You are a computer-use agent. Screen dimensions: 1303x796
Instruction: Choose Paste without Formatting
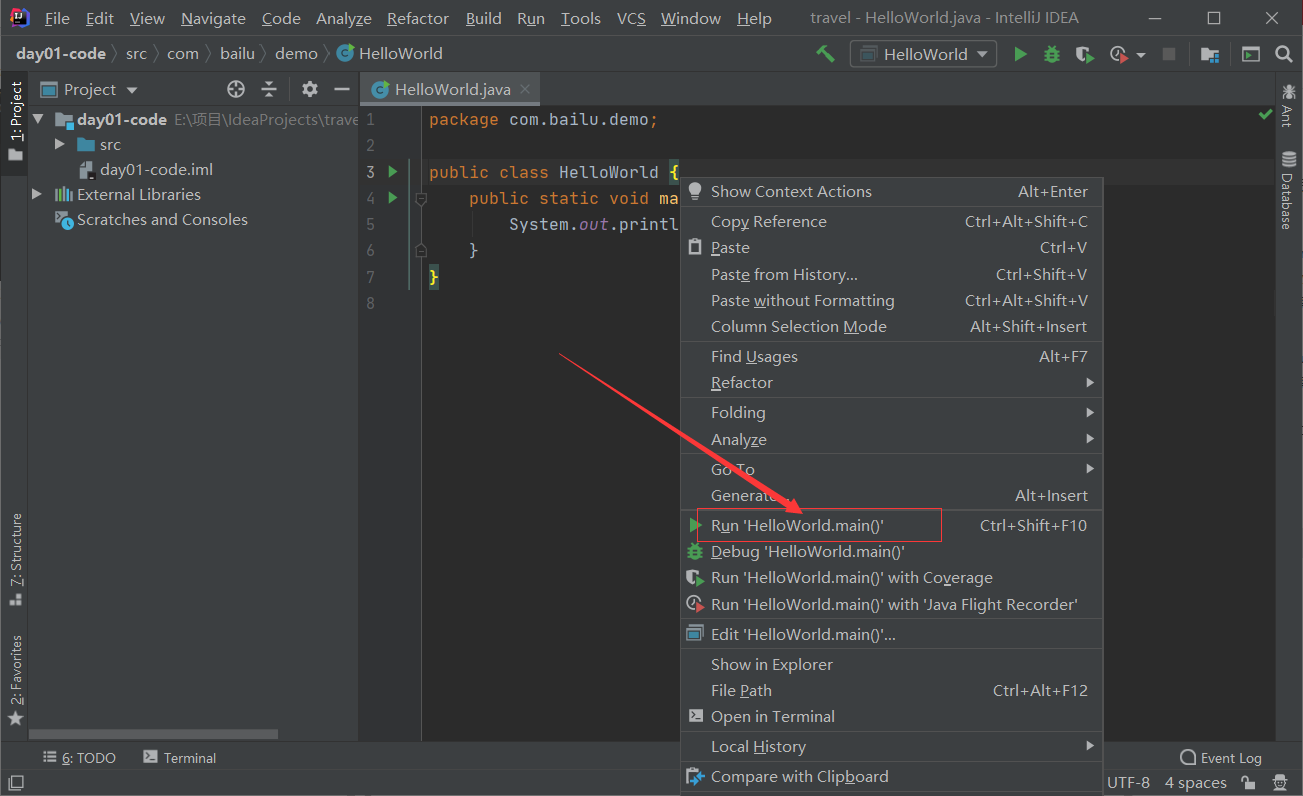point(891,300)
